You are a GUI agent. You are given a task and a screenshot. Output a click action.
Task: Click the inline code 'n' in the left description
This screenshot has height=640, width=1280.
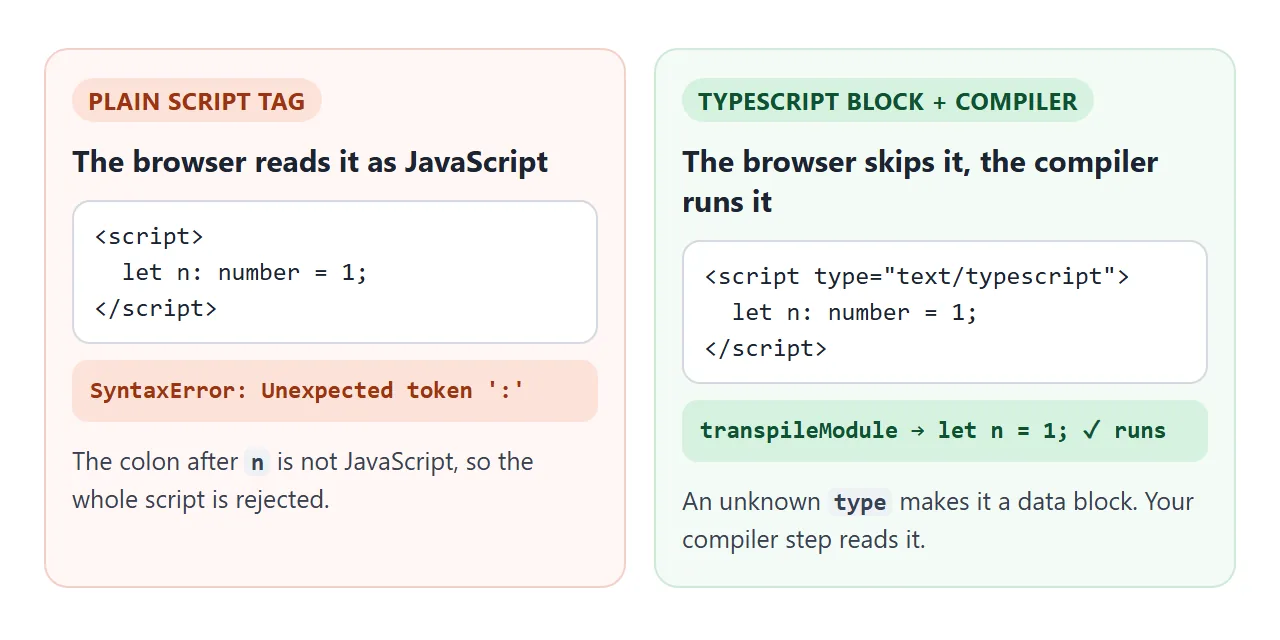[258, 462]
